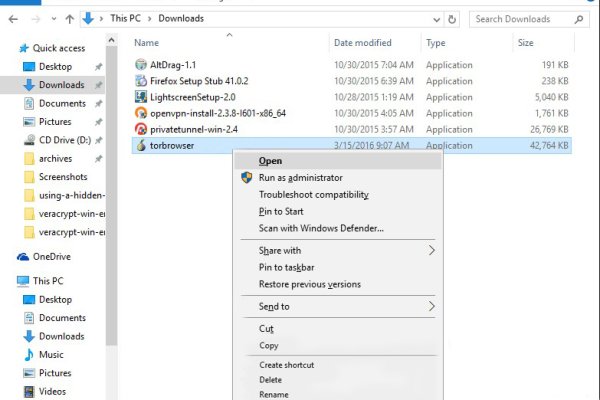Click the AltDrag-1.1 application icon

pyautogui.click(x=141, y=65)
